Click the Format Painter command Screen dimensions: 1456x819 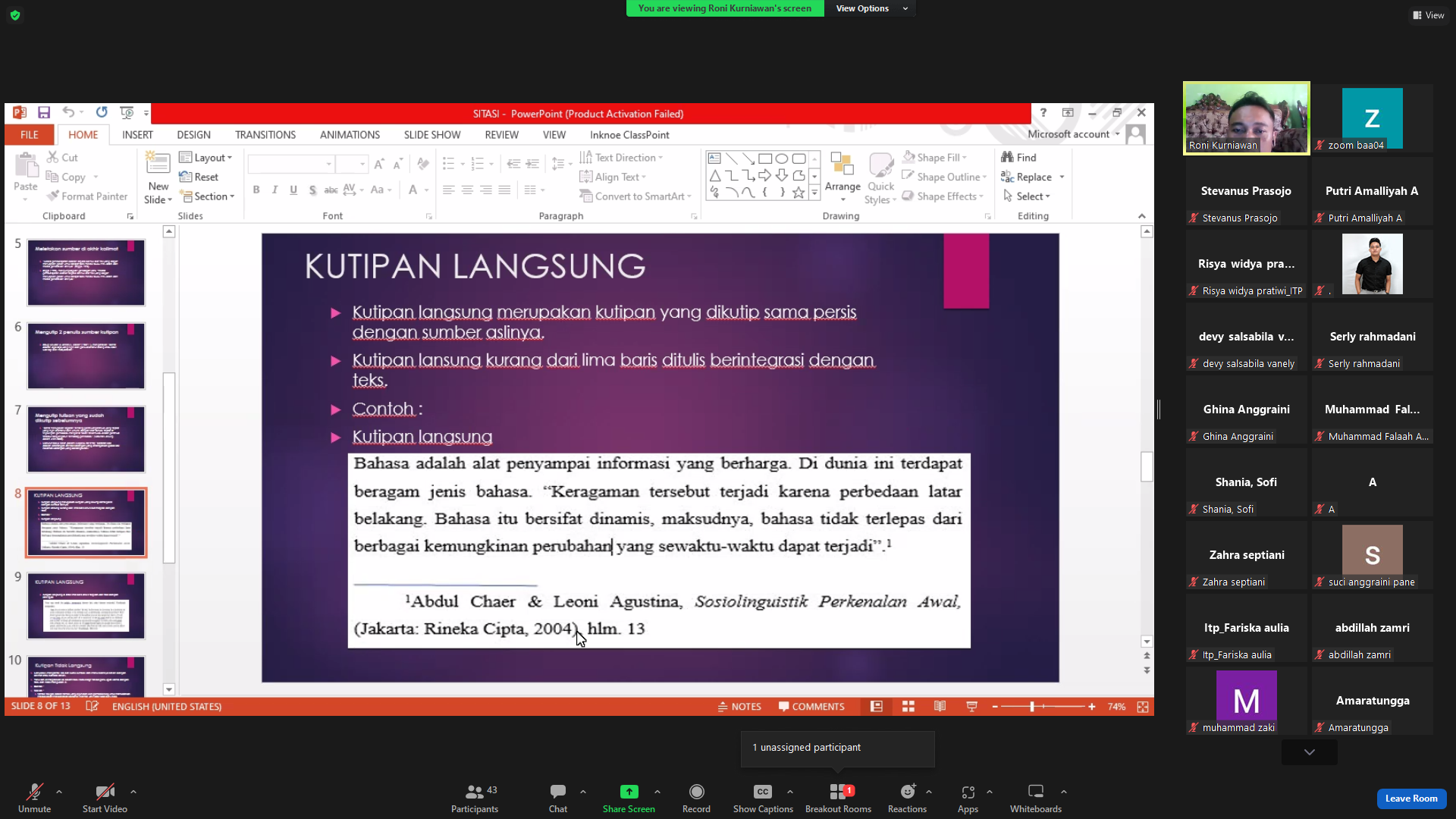(x=87, y=196)
